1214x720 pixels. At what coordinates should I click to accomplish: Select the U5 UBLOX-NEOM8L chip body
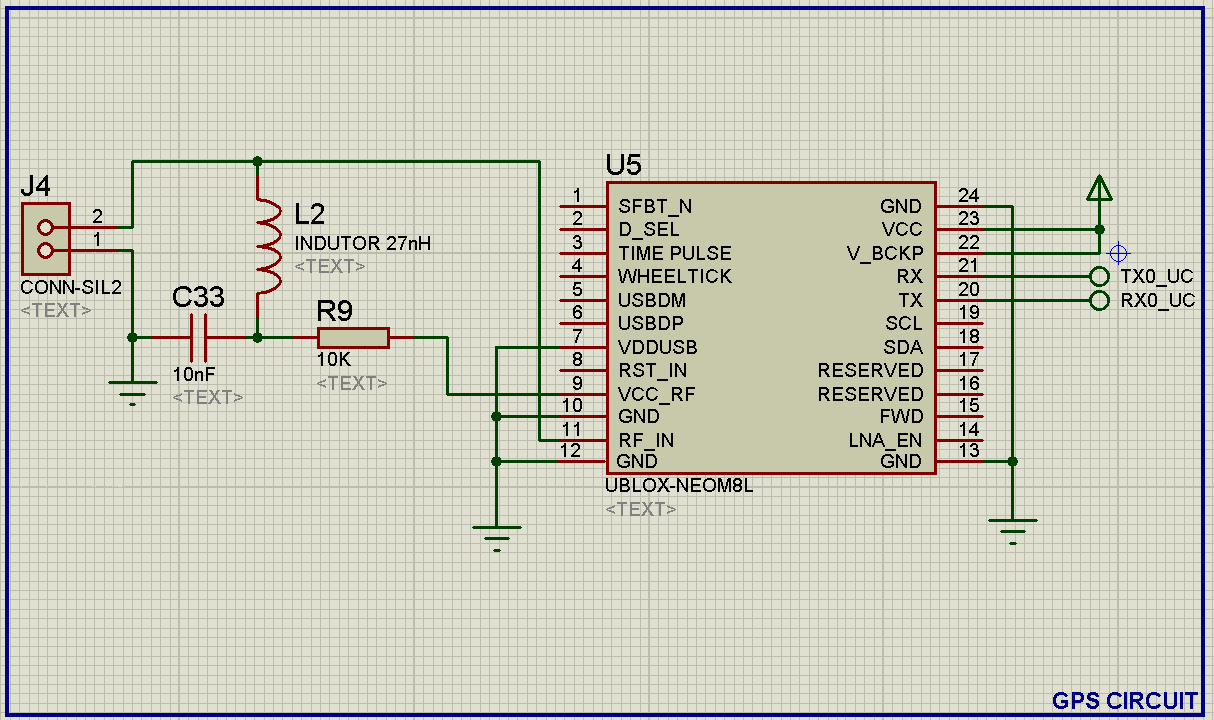770,328
